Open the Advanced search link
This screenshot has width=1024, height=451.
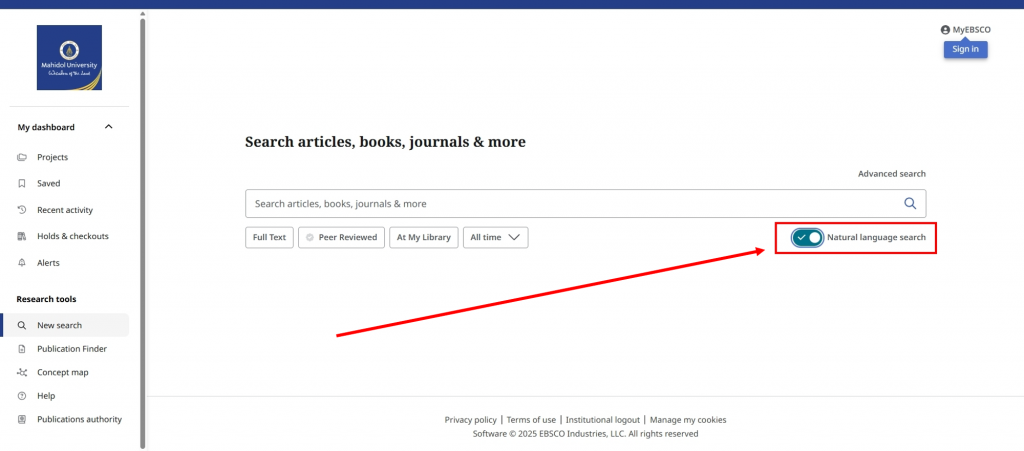point(891,174)
